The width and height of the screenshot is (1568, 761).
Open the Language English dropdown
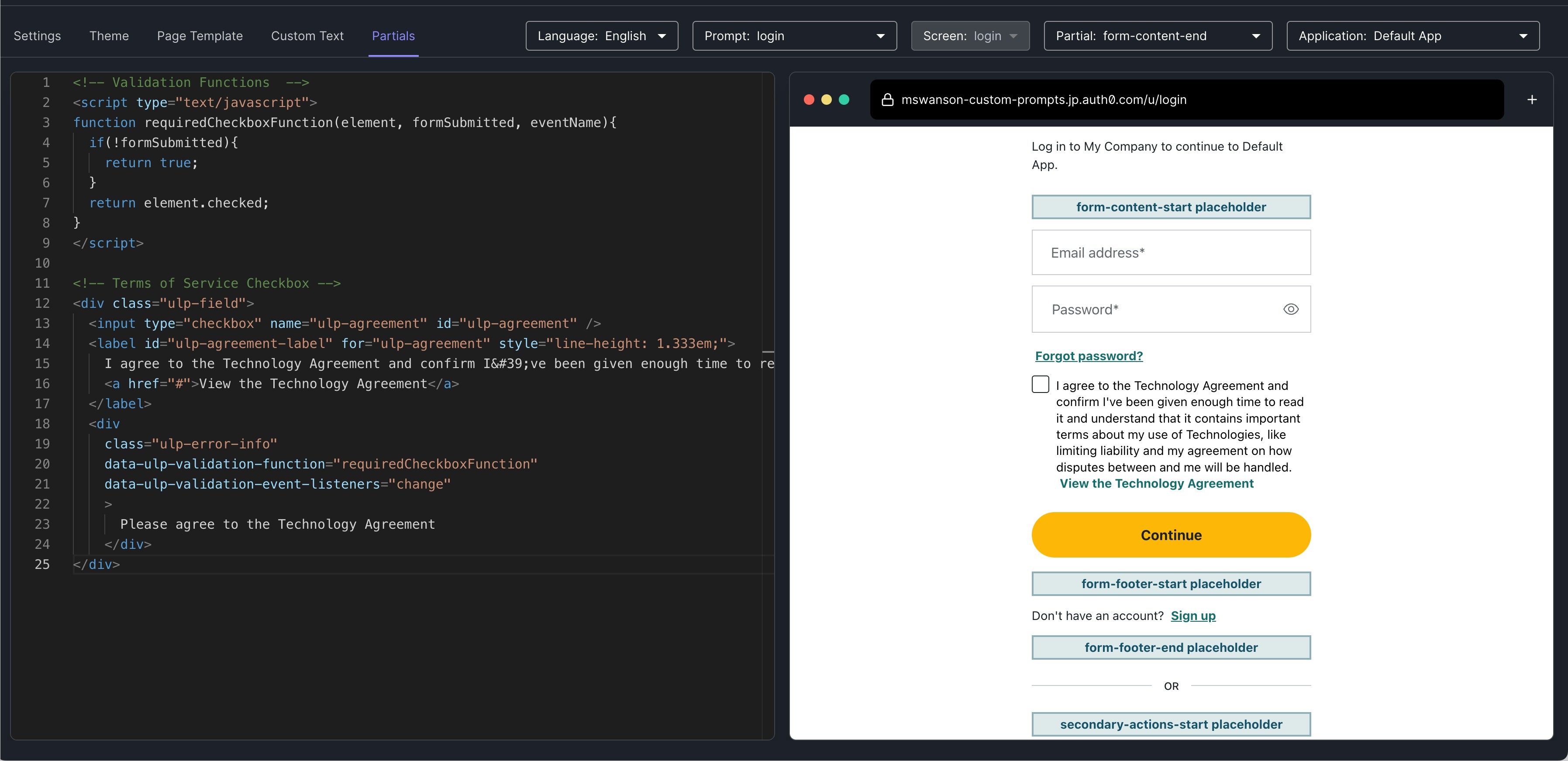[x=601, y=36]
